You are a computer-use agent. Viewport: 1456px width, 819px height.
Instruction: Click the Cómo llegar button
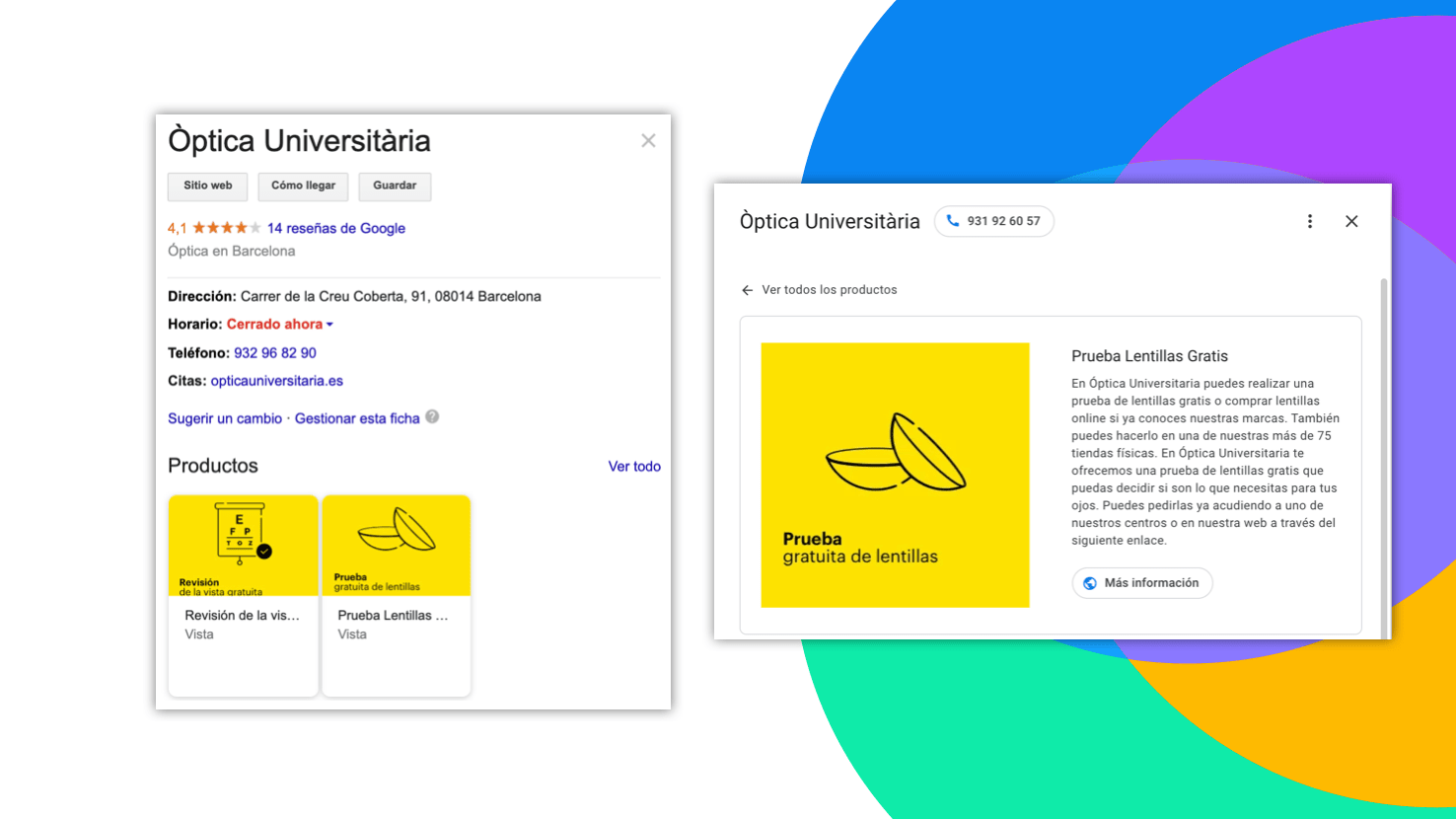[x=303, y=186]
